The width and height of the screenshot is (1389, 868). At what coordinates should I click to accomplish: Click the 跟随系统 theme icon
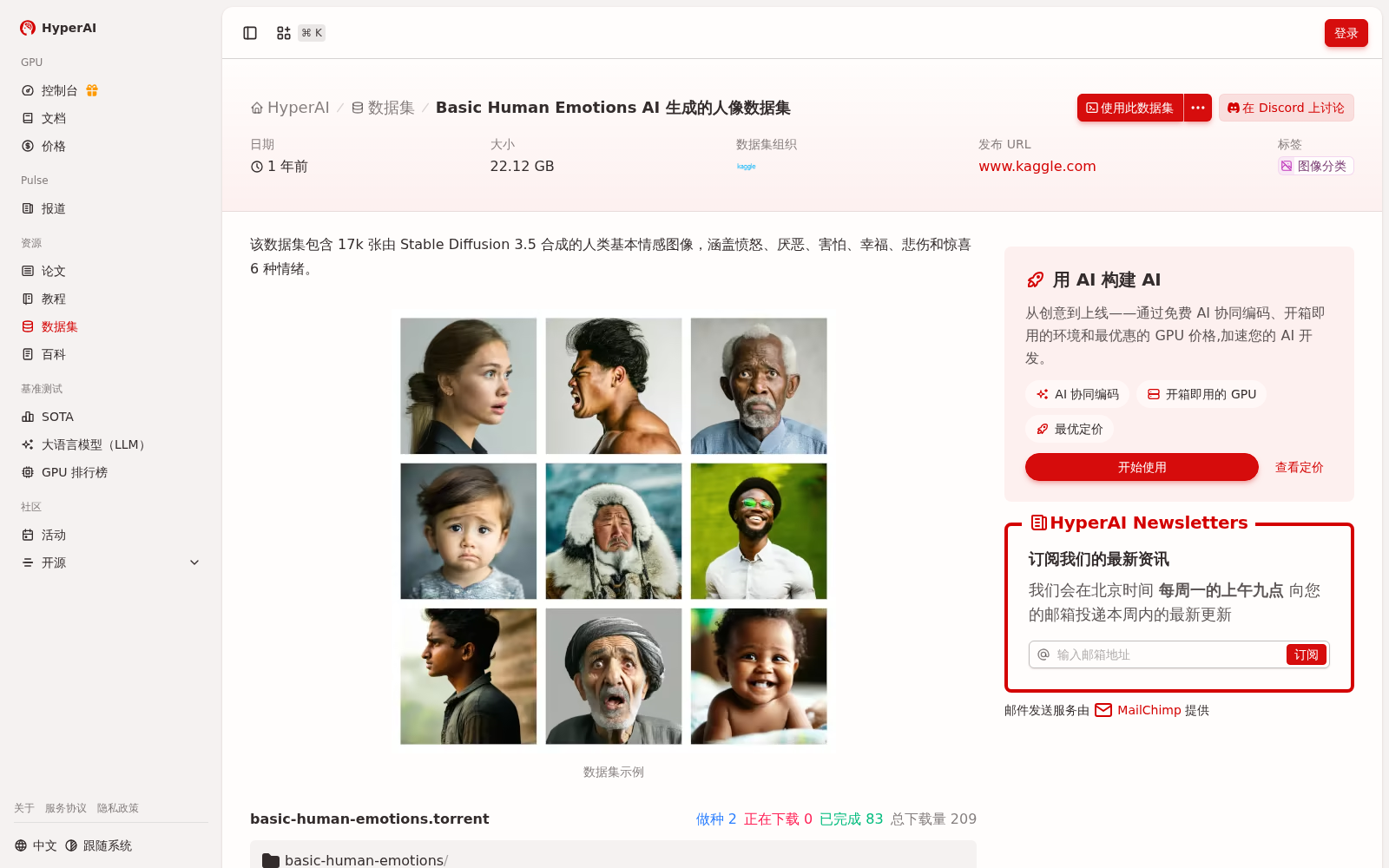point(71,845)
